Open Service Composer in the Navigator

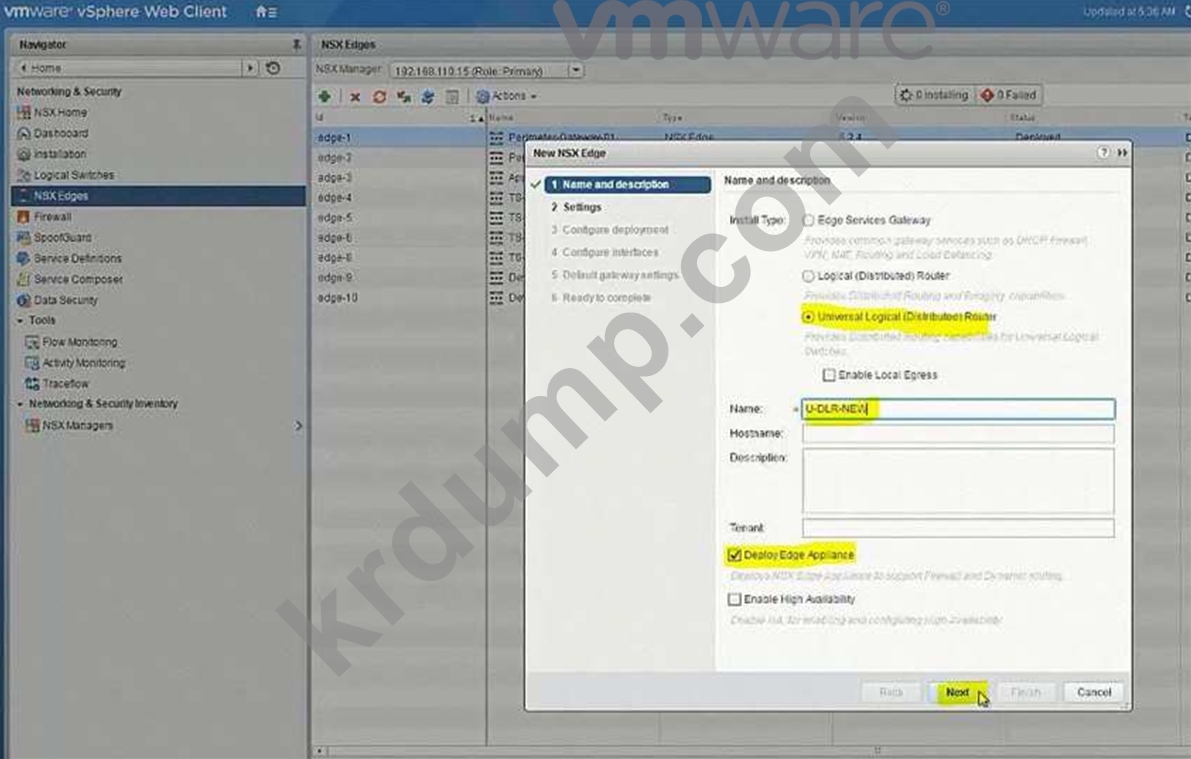(x=70, y=279)
